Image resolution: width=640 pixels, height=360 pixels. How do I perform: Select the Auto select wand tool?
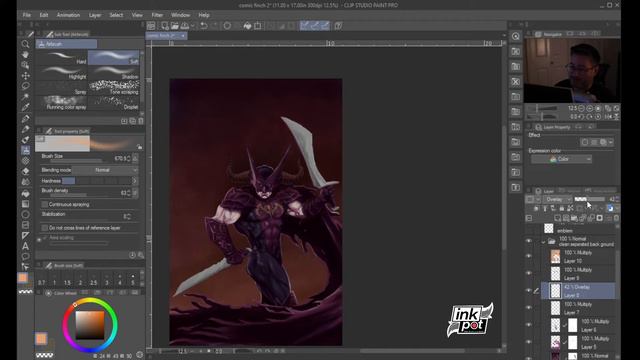[x=25, y=97]
